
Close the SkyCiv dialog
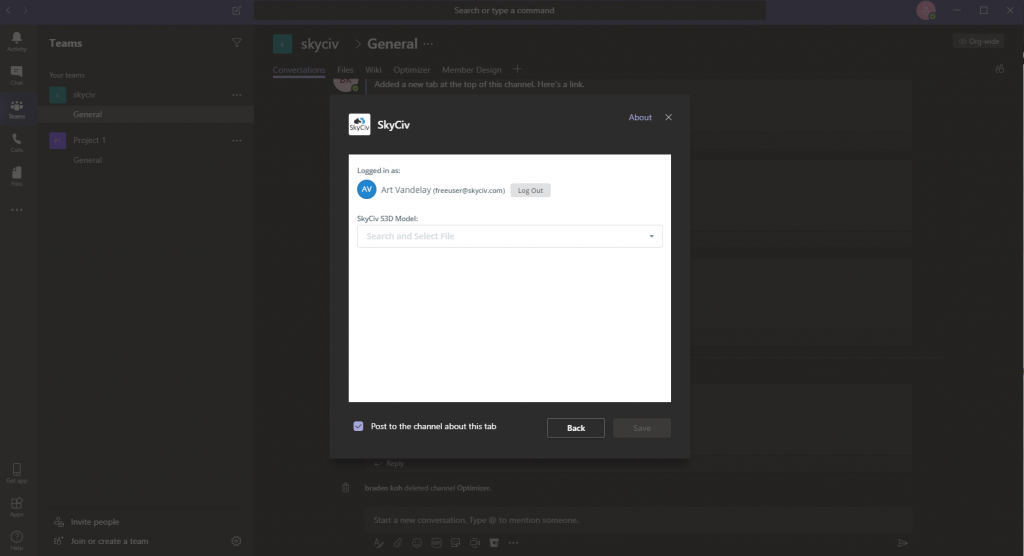pyautogui.click(x=668, y=118)
